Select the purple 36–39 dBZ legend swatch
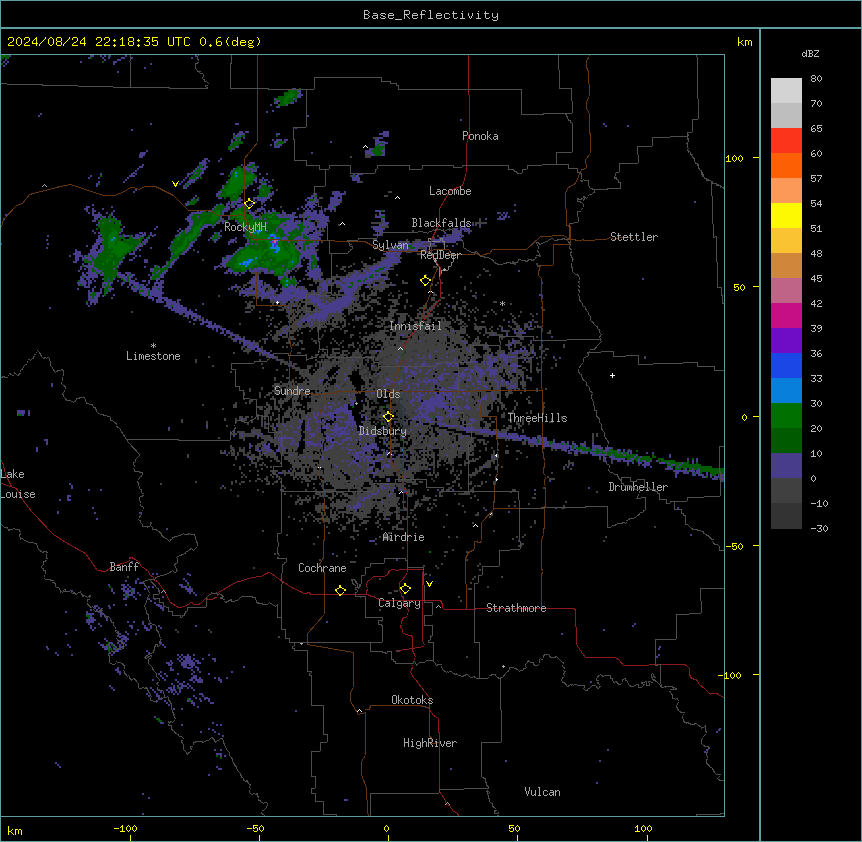The height and width of the screenshot is (842, 862). coord(786,341)
